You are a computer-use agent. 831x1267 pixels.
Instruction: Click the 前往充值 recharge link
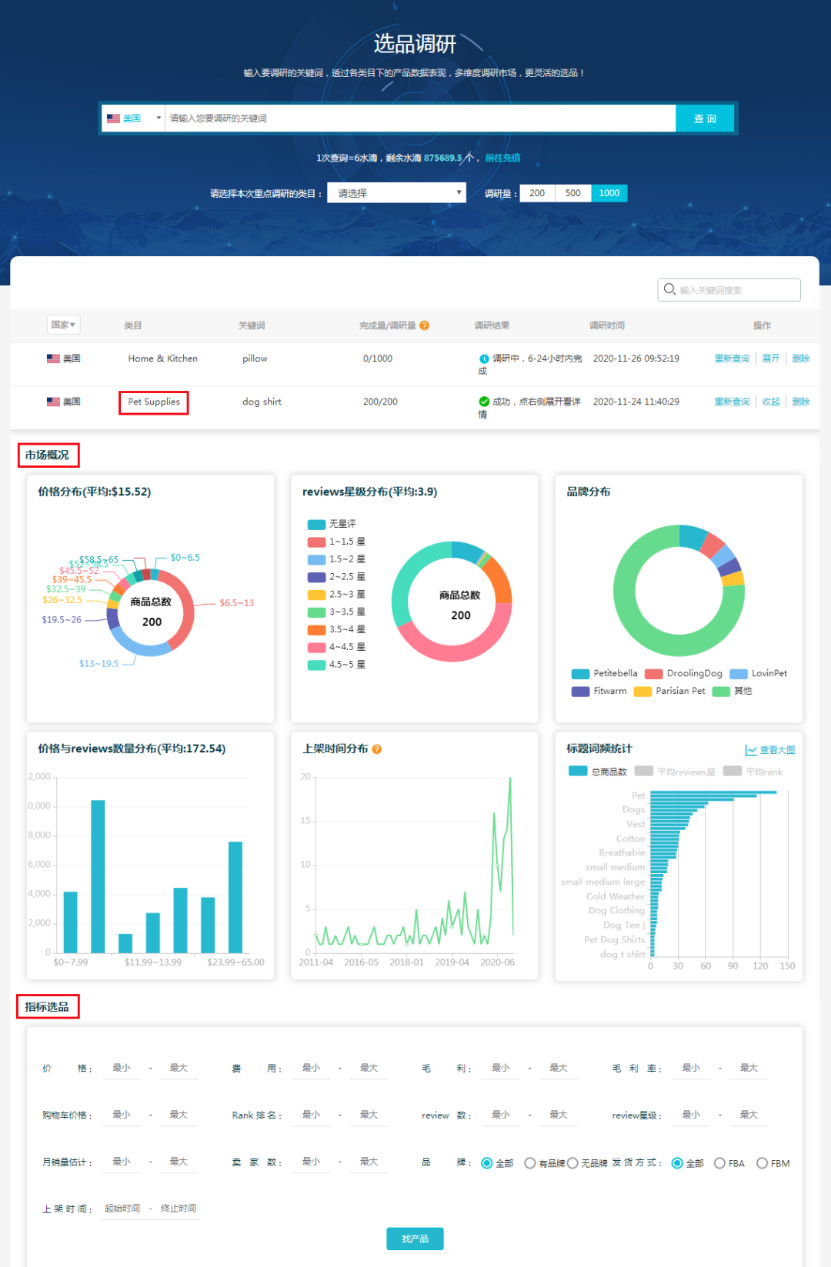coord(502,158)
